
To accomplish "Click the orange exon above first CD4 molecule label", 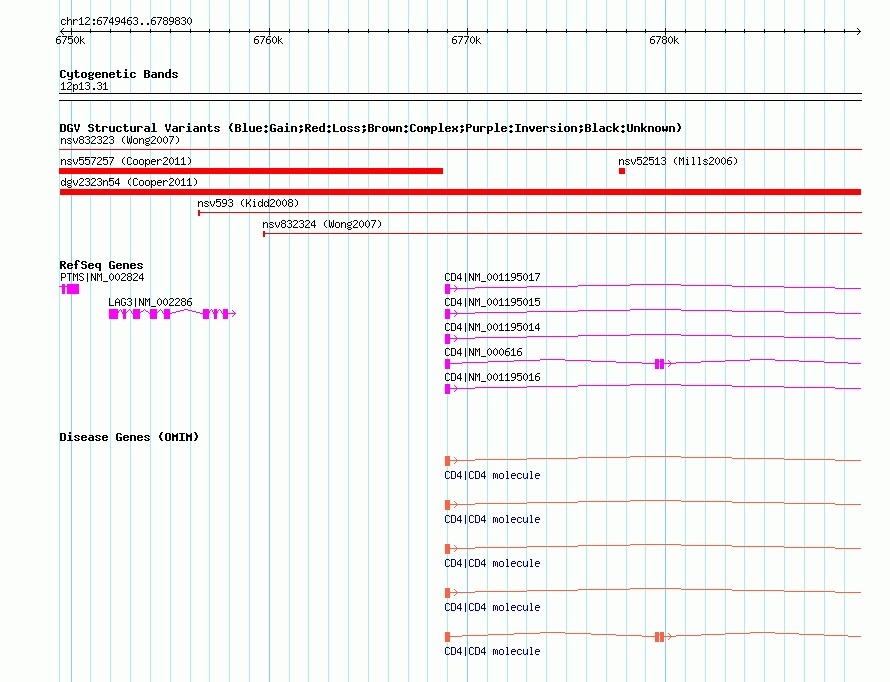I will 447,461.
